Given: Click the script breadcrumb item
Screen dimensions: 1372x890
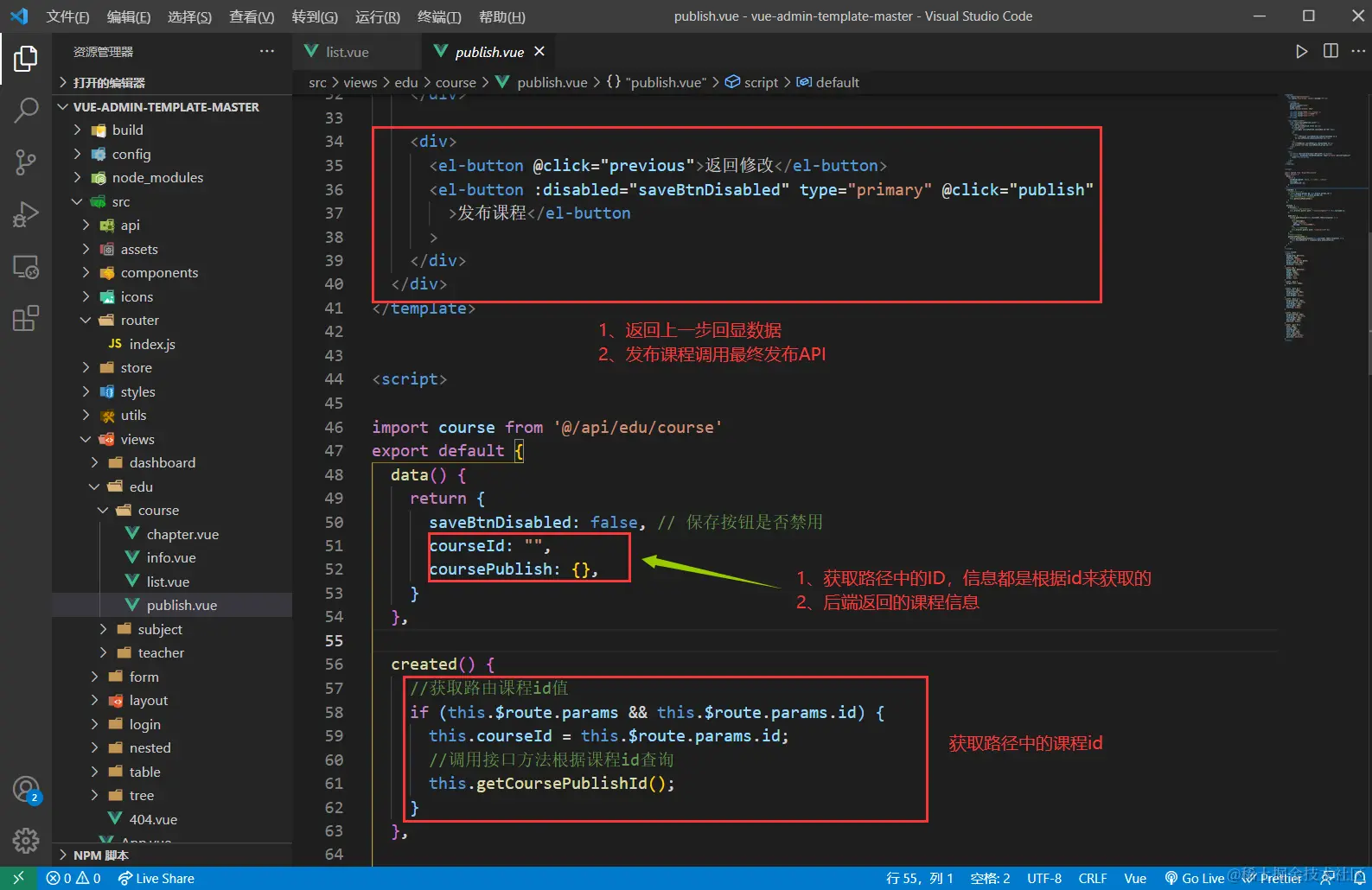Looking at the screenshot, I should [752, 82].
